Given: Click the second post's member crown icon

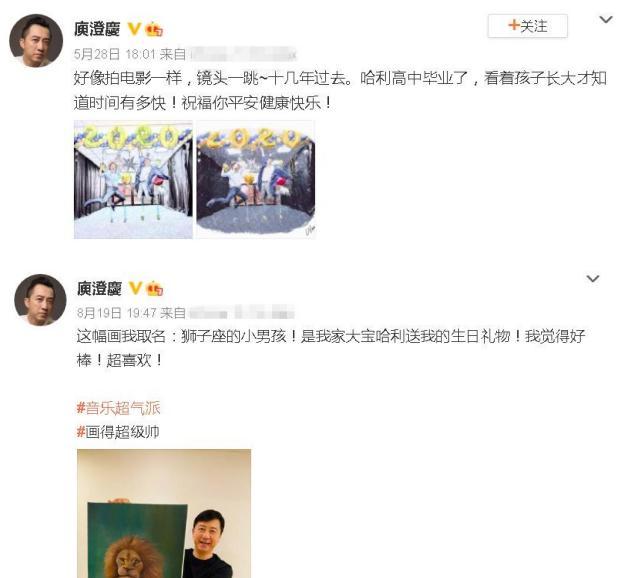Looking at the screenshot, I should pyautogui.click(x=154, y=288).
